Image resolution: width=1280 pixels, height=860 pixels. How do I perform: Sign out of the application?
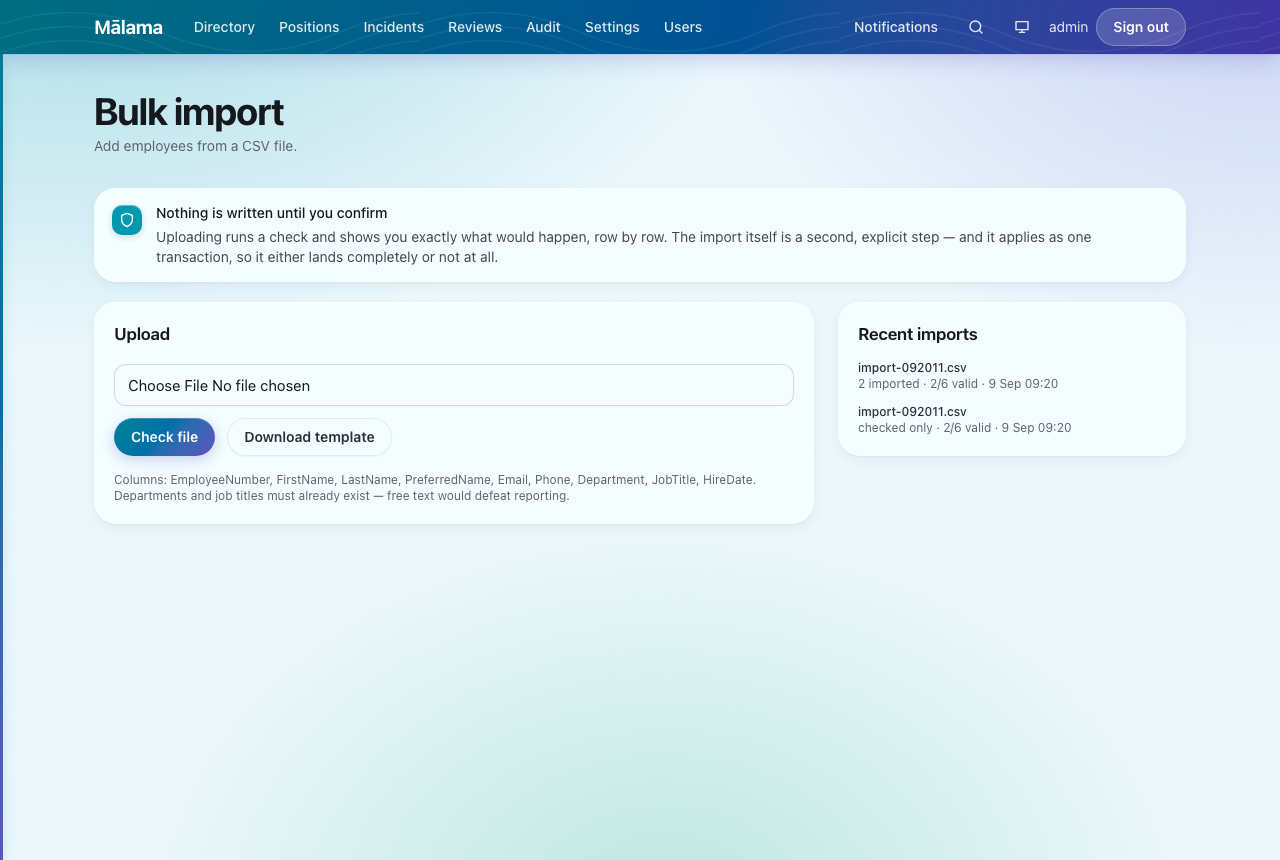(1141, 27)
